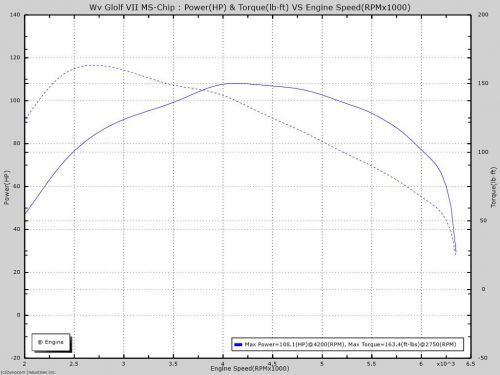This screenshot has height=375, width=500.
Task: Click the '4' engine speed tick label
Action: 223,364
